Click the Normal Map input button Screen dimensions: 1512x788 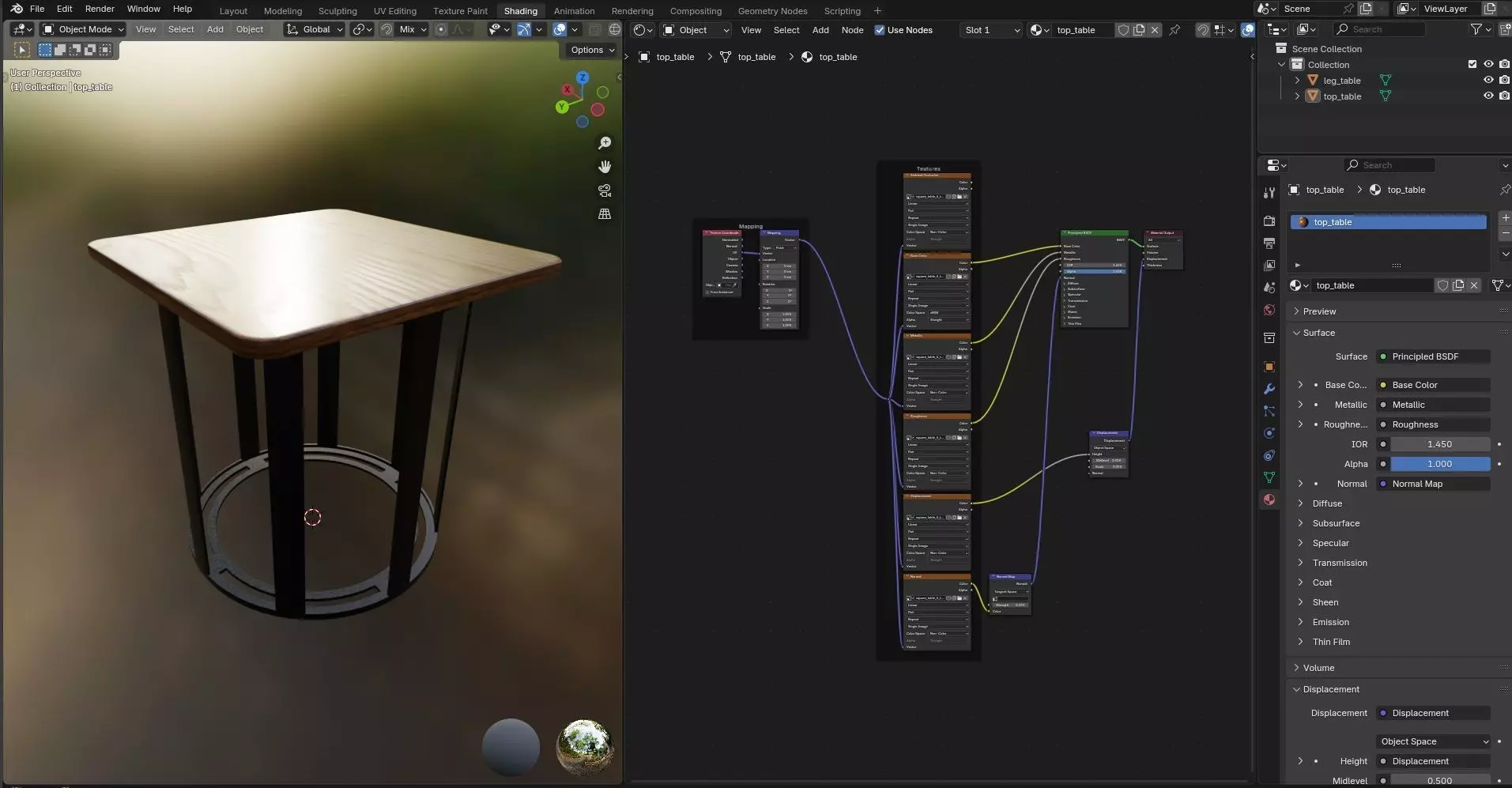(x=1433, y=484)
